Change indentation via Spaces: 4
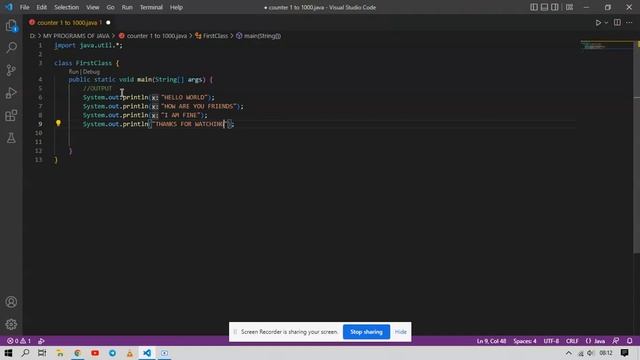The width and height of the screenshot is (640, 360). click(525, 341)
